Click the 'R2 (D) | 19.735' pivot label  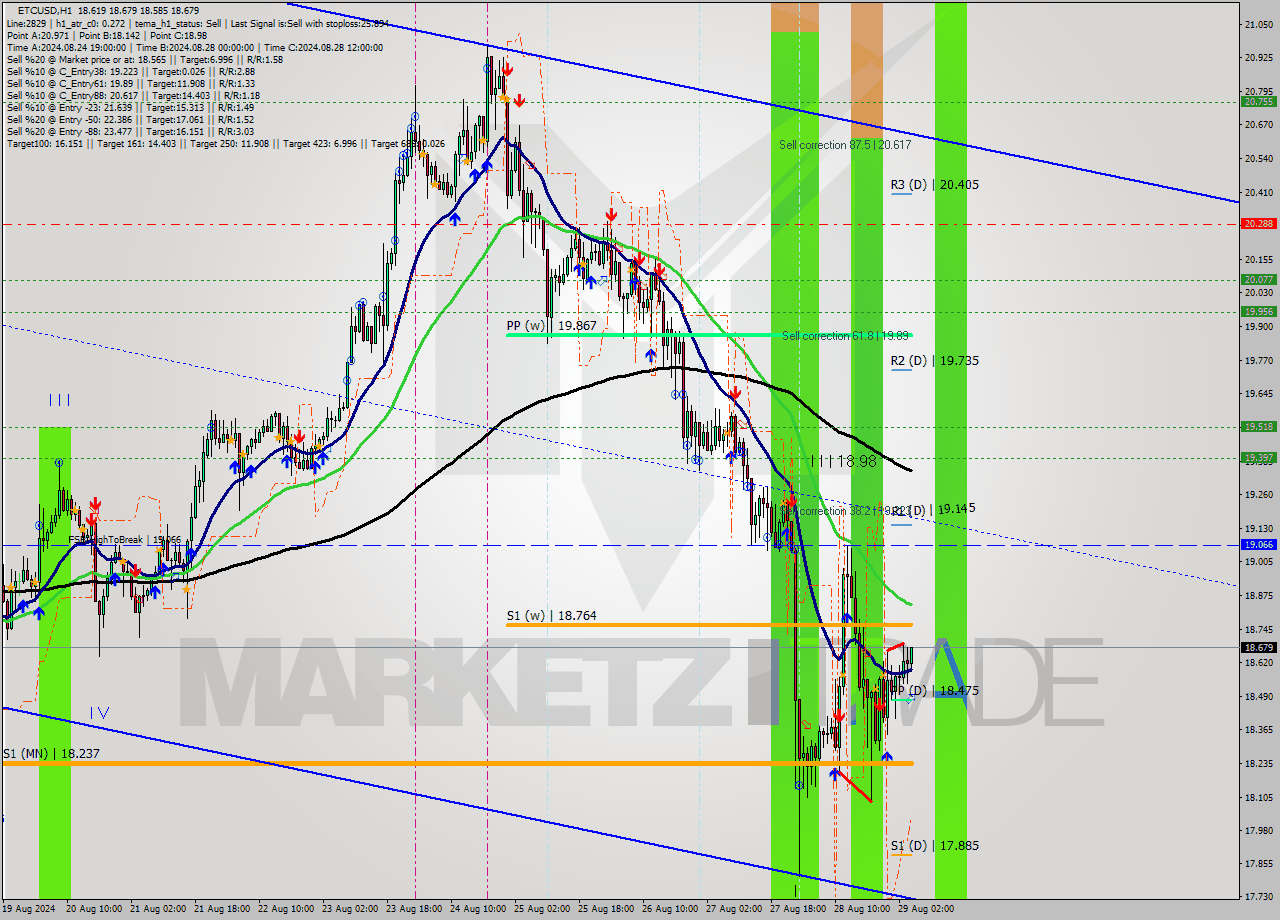[x=935, y=361]
